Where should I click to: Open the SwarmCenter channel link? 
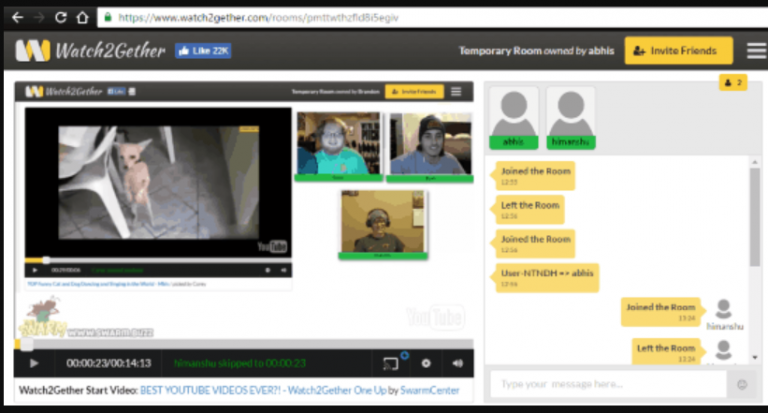(430, 390)
